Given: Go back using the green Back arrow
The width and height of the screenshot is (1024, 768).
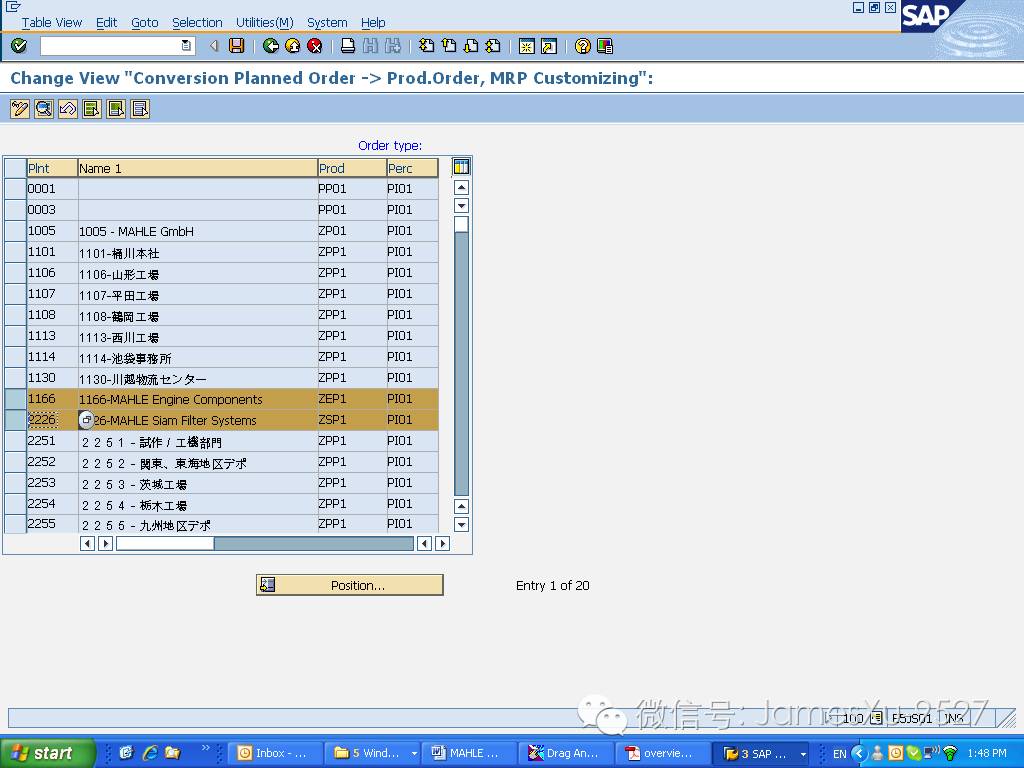Looking at the screenshot, I should (x=270, y=46).
